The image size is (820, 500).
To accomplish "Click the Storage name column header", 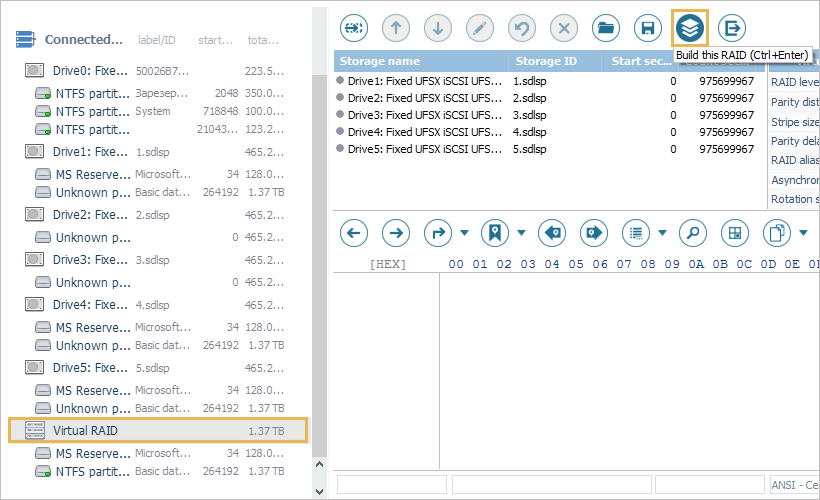I will pyautogui.click(x=420, y=61).
